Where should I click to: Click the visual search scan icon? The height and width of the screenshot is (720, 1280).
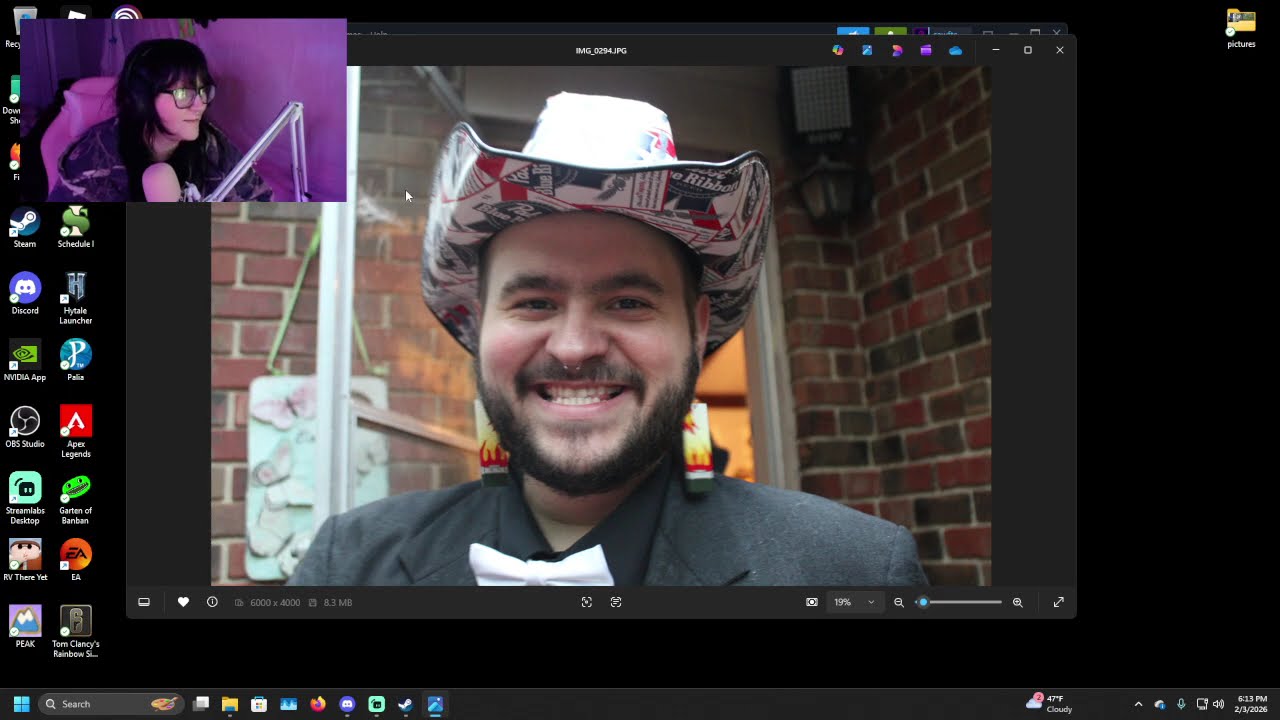click(587, 602)
